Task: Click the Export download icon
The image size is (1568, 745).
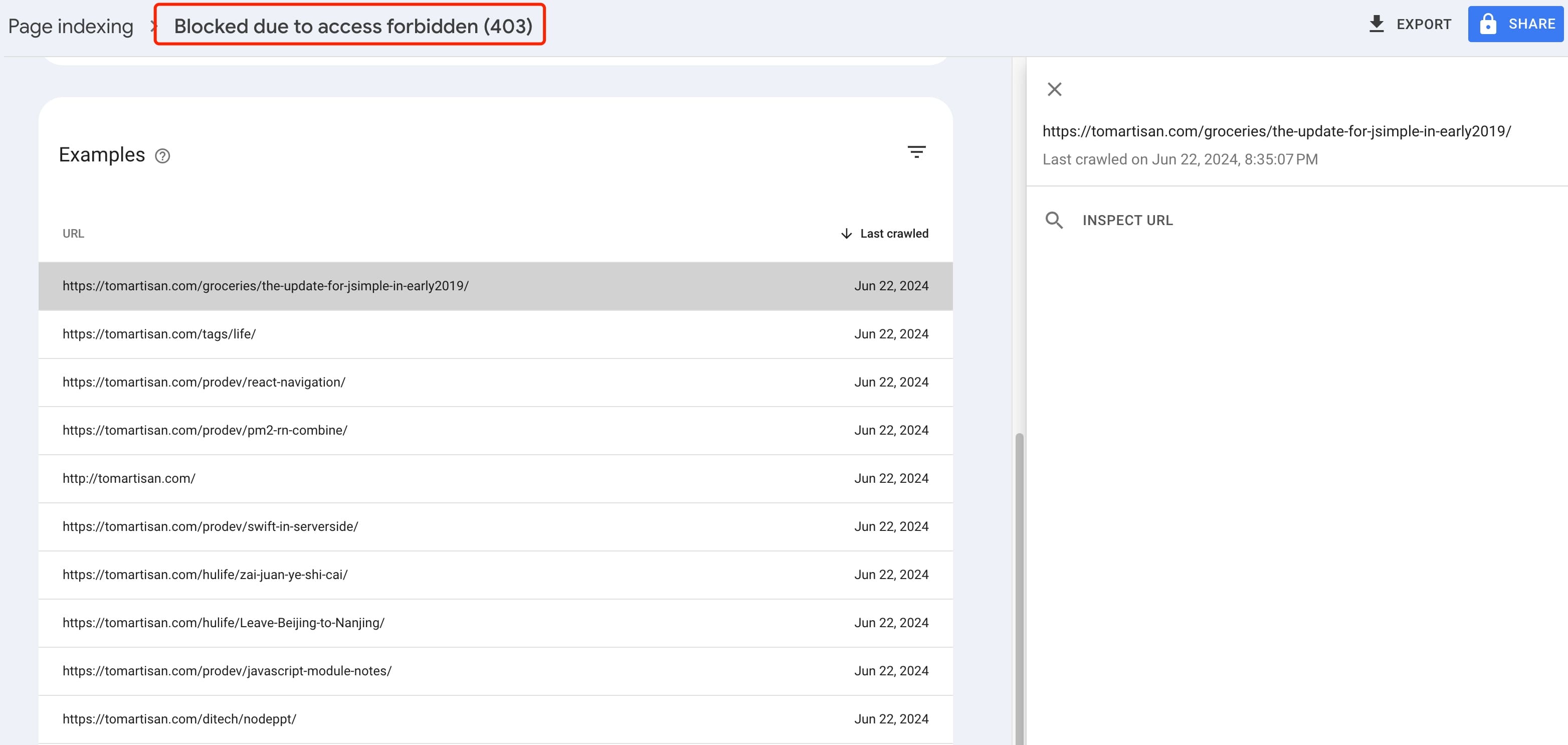Action: coord(1377,25)
